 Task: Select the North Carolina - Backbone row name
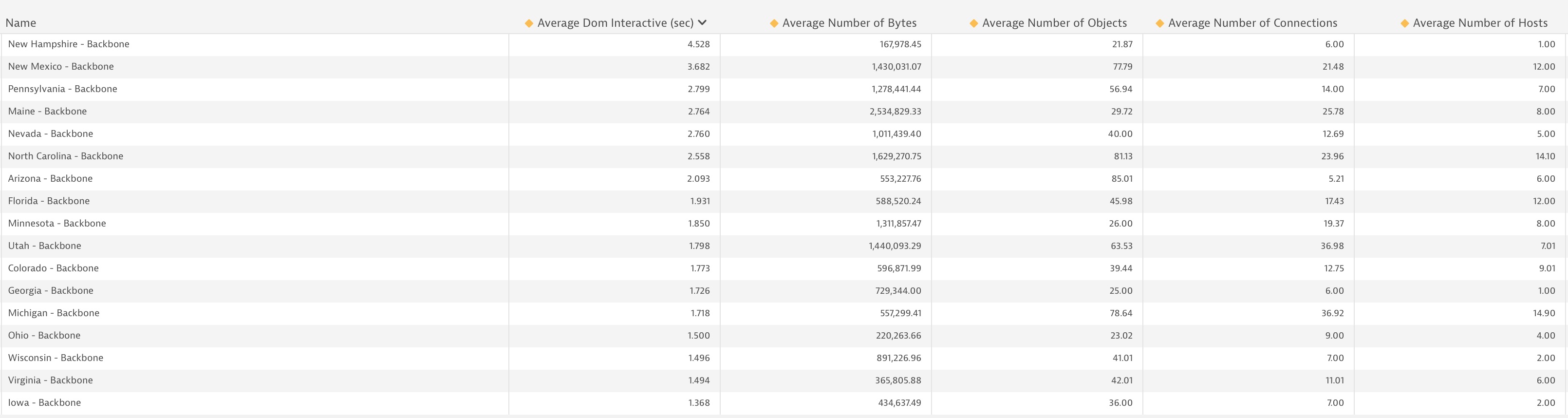[66, 156]
